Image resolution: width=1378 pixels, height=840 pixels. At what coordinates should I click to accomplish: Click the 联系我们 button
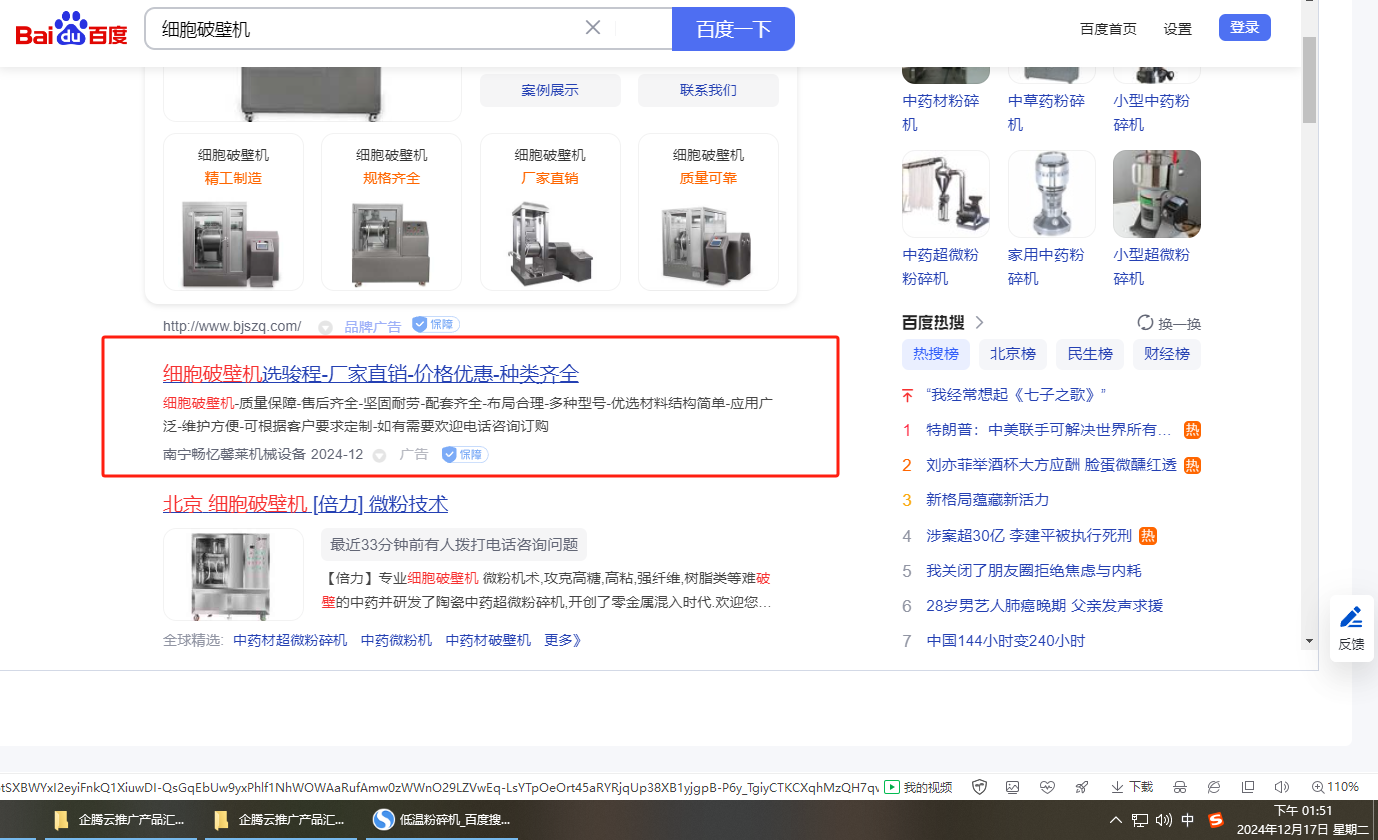(708, 90)
